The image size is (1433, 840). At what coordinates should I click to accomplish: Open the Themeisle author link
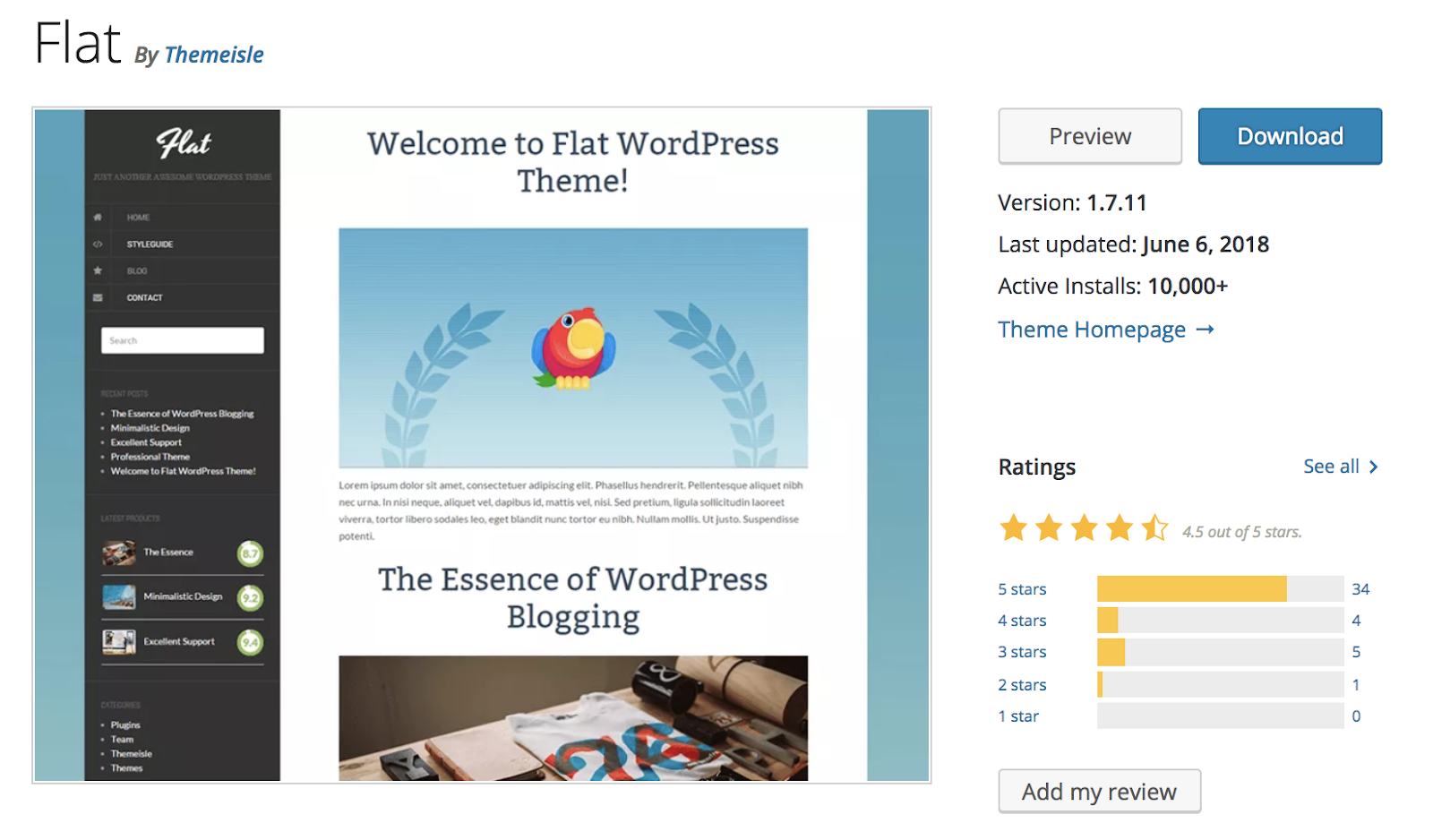point(214,55)
